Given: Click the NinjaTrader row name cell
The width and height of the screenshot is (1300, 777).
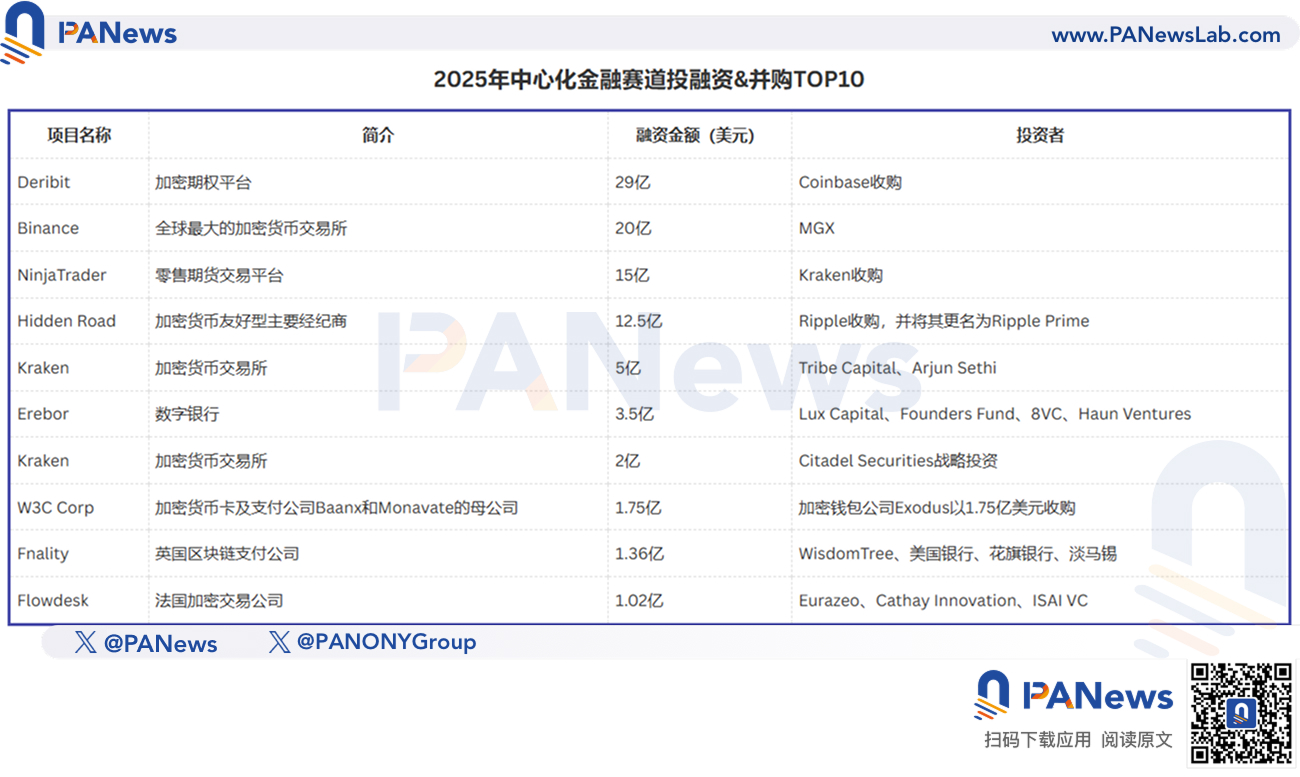Looking at the screenshot, I should (62, 275).
